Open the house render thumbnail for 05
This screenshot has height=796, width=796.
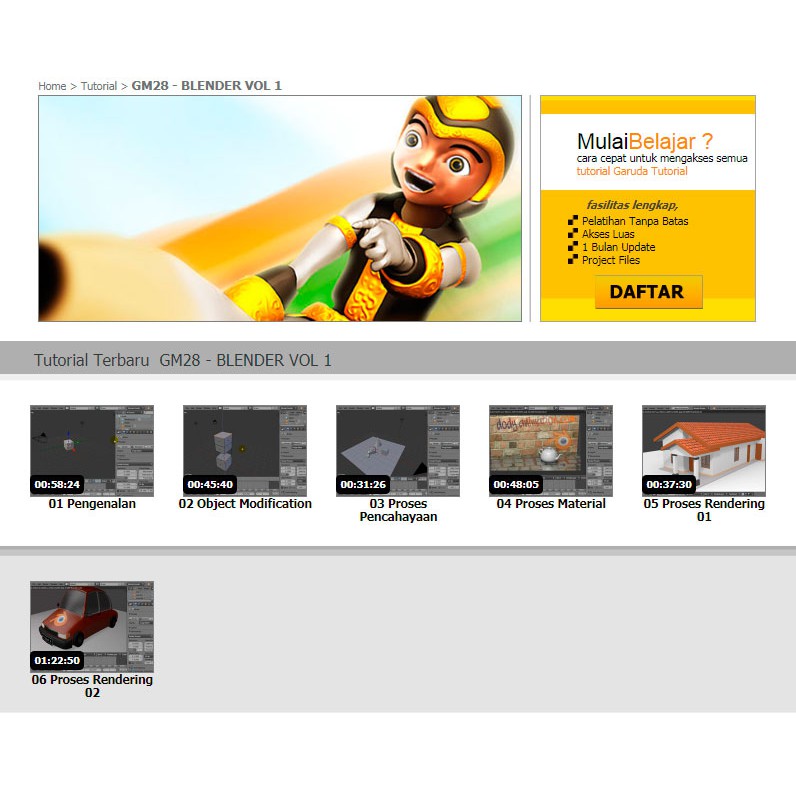(x=704, y=450)
